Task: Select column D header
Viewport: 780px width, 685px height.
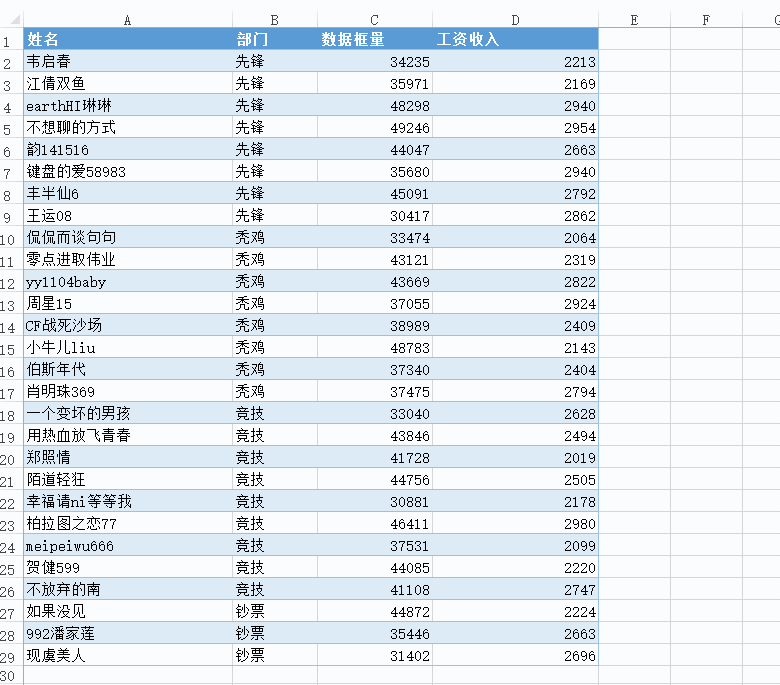Action: (515, 20)
